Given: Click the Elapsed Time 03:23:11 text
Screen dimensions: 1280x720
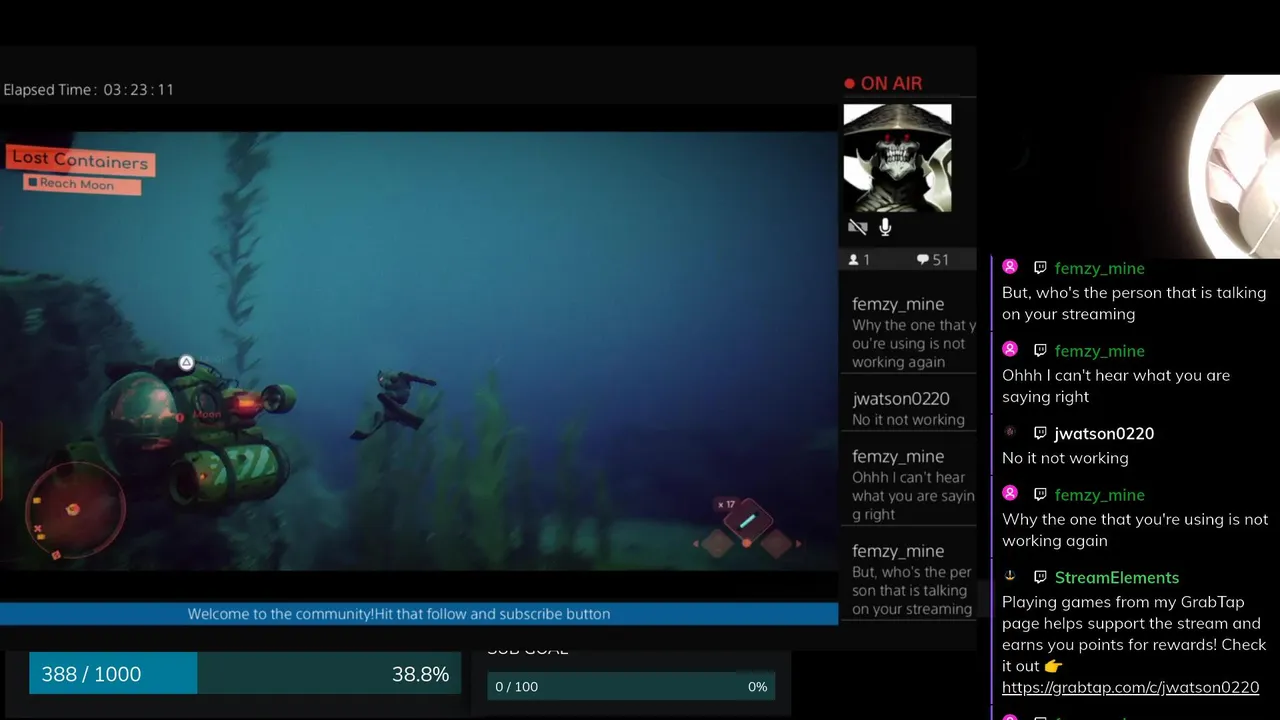Looking at the screenshot, I should 88,90.
